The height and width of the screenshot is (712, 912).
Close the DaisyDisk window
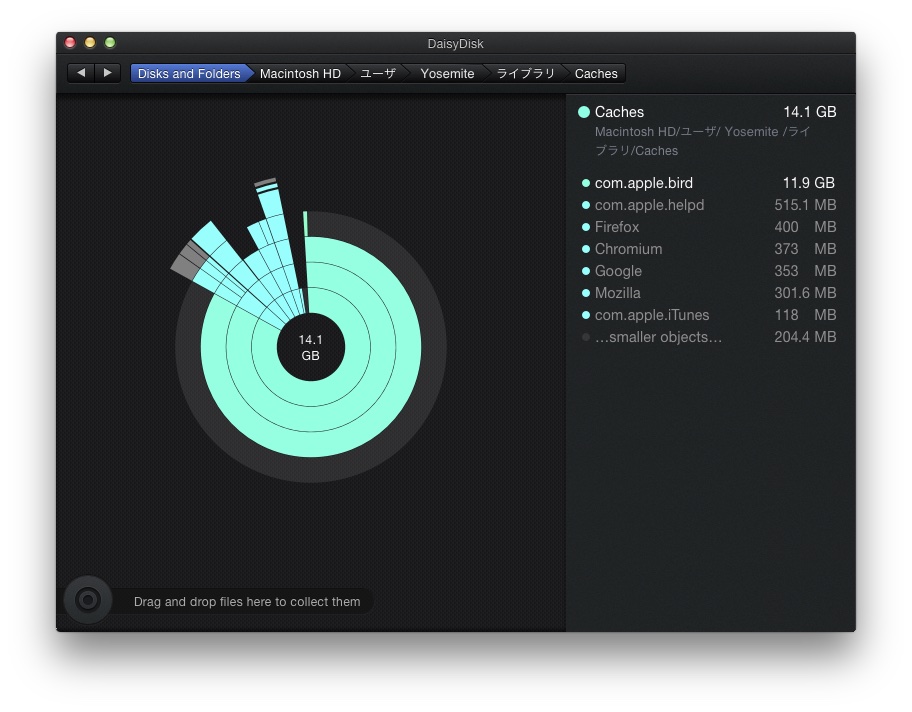pyautogui.click(x=70, y=42)
